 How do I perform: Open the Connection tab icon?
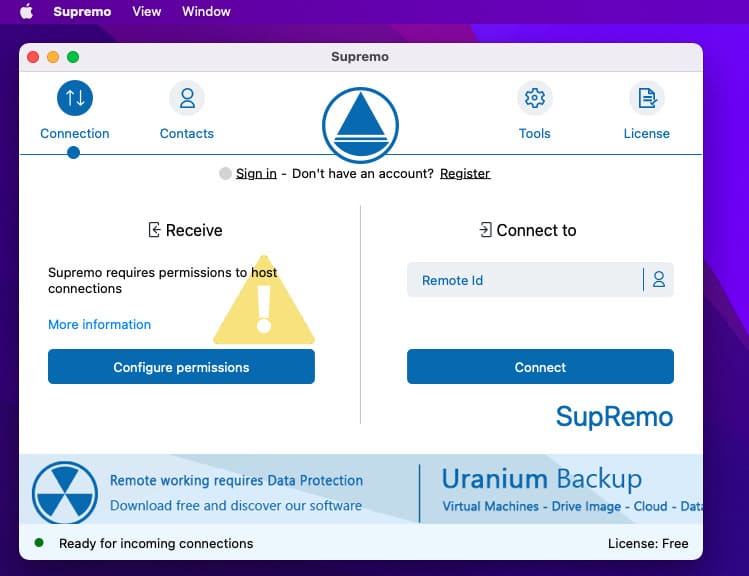pyautogui.click(x=75, y=98)
